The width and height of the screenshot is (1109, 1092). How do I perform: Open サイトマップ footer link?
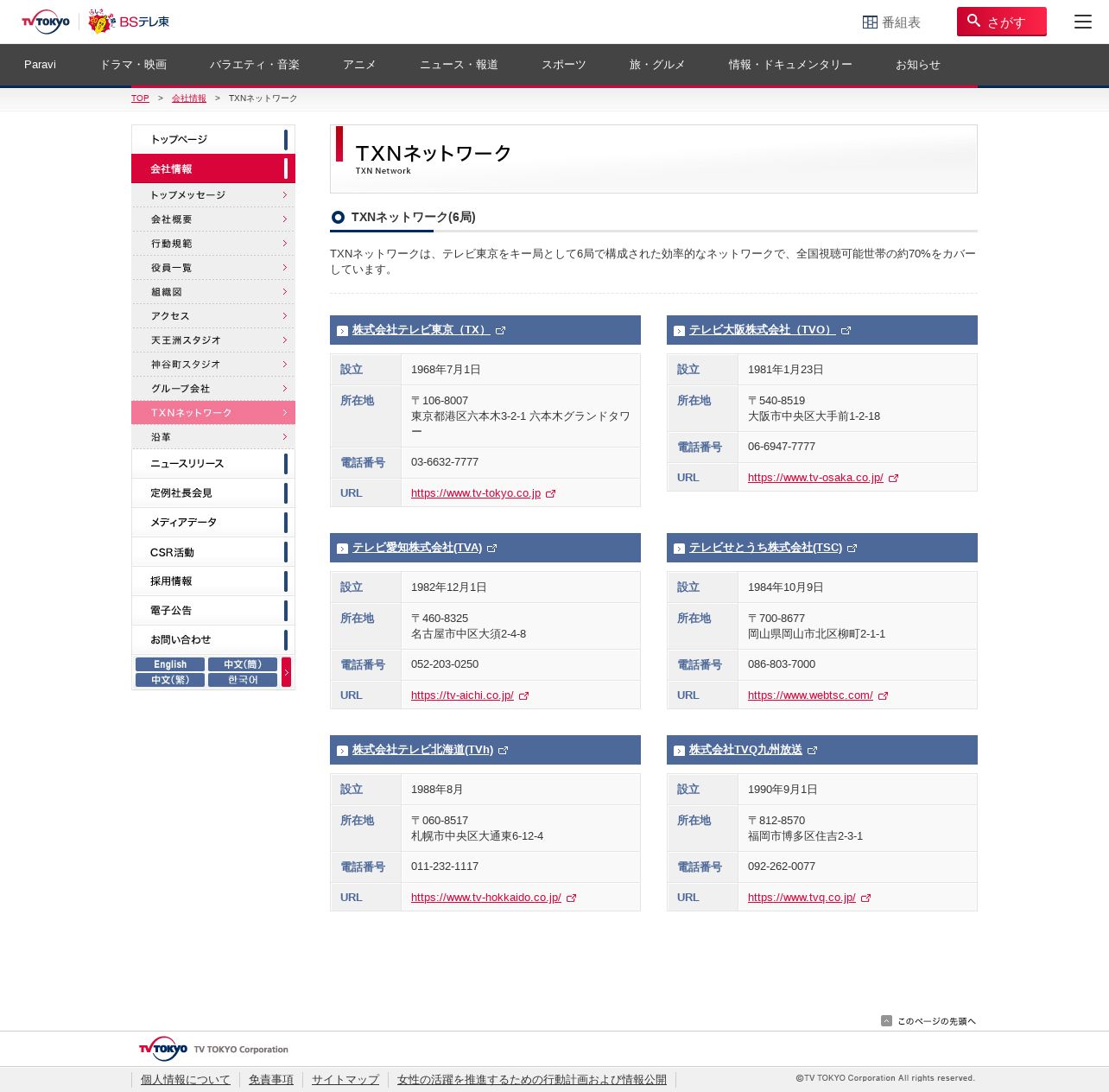pos(345,1080)
